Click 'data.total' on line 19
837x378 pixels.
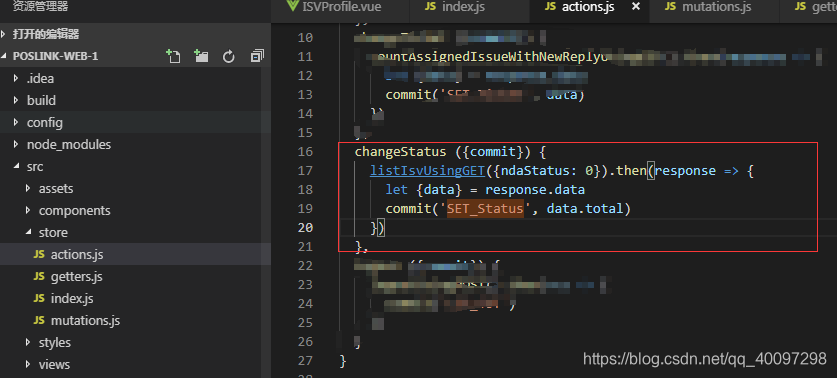click(585, 209)
